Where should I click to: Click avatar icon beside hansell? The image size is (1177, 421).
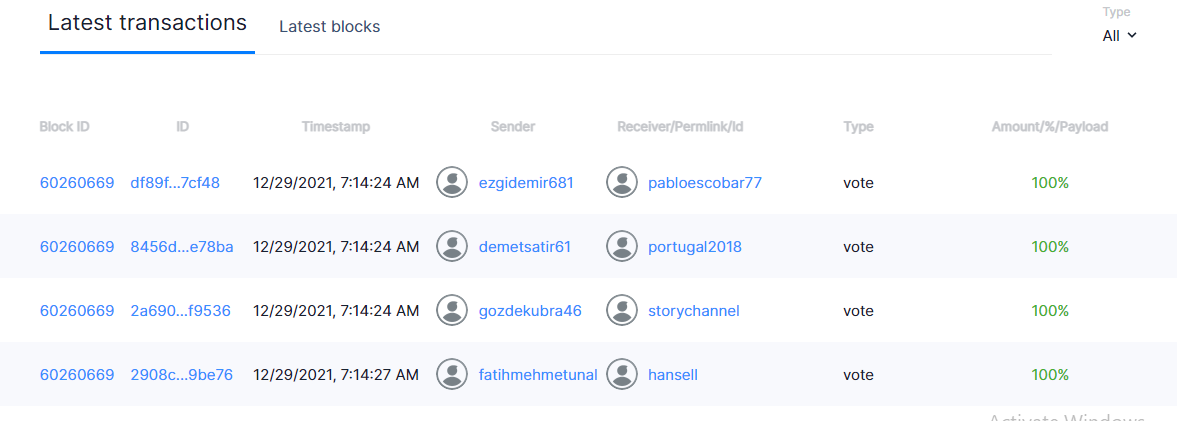[622, 374]
